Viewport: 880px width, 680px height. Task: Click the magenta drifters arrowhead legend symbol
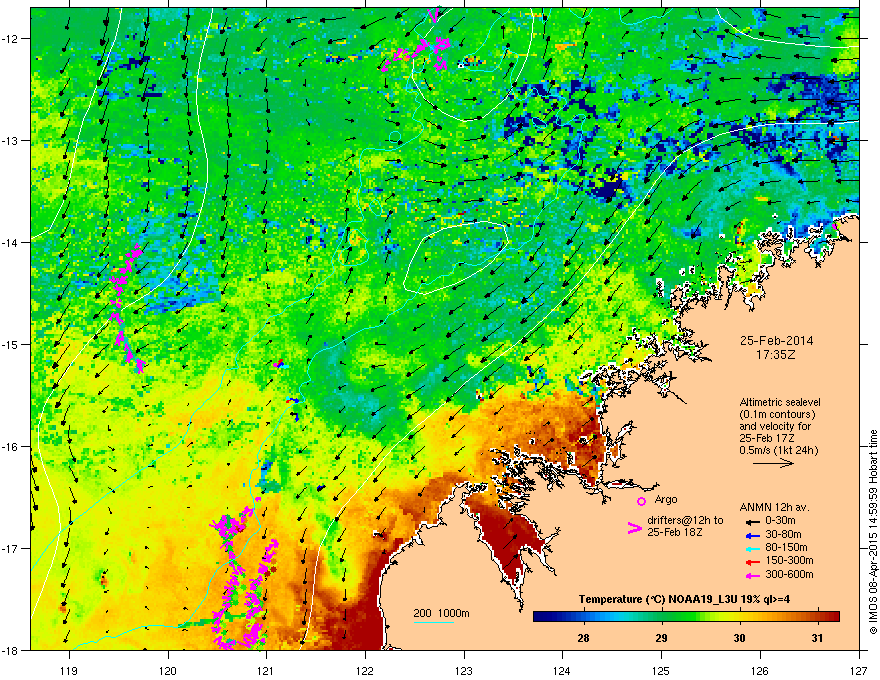(634, 528)
